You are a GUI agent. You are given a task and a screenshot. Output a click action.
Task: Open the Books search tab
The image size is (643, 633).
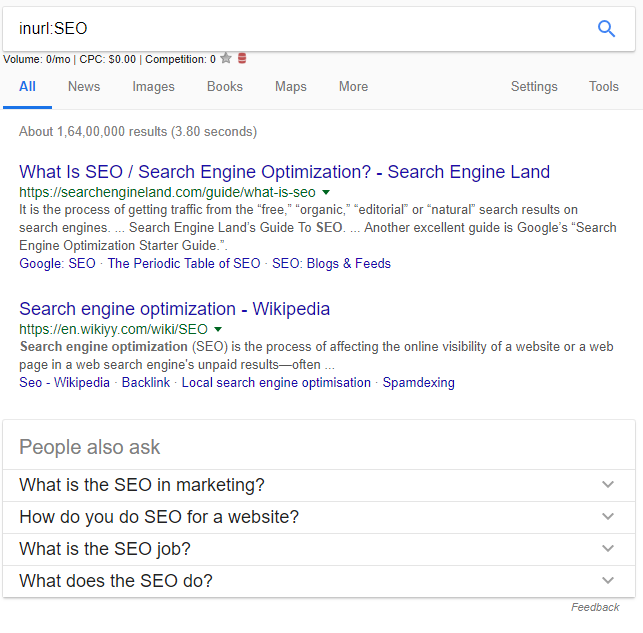(x=225, y=87)
